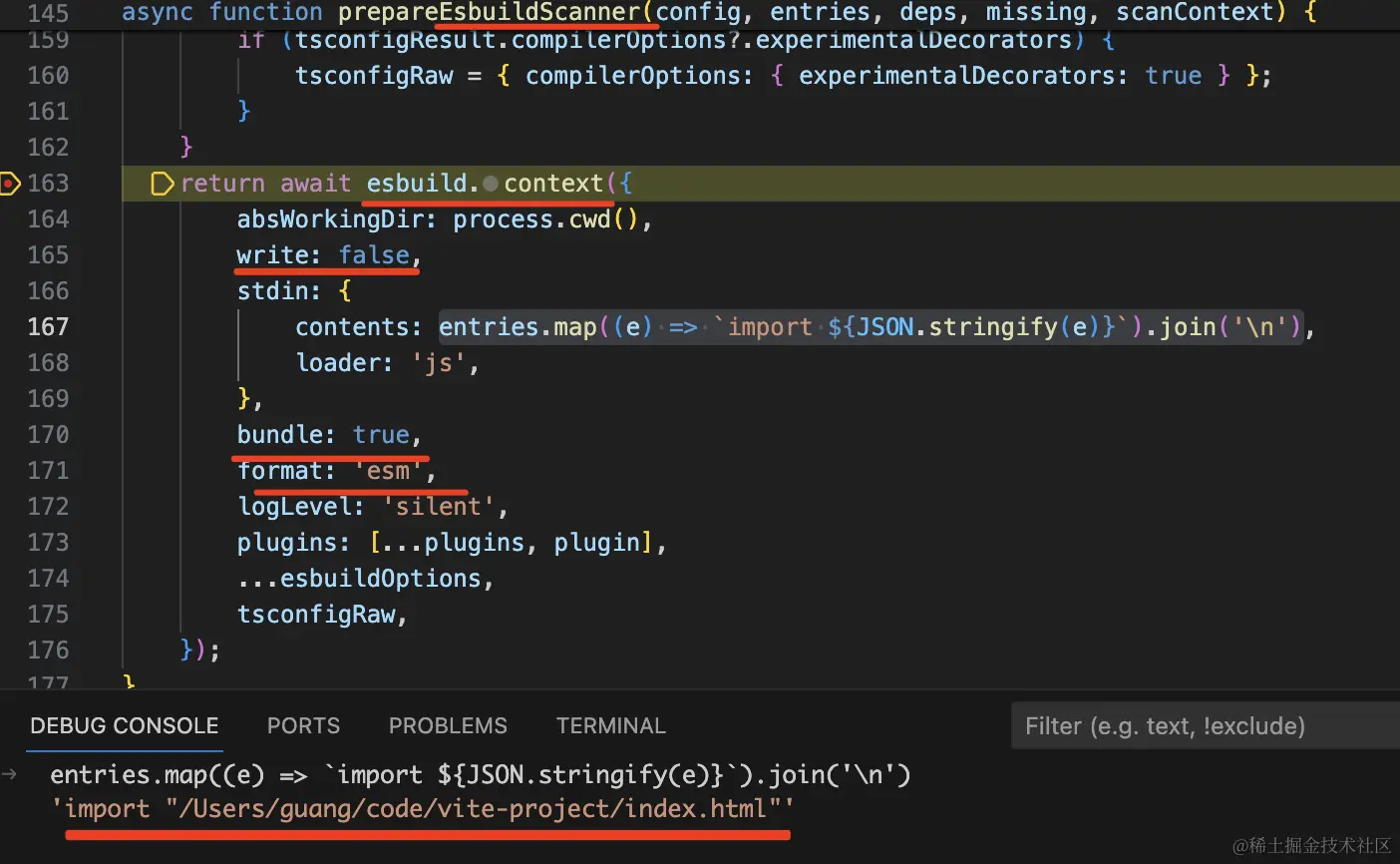Click line number 170 in gutter

click(48, 435)
